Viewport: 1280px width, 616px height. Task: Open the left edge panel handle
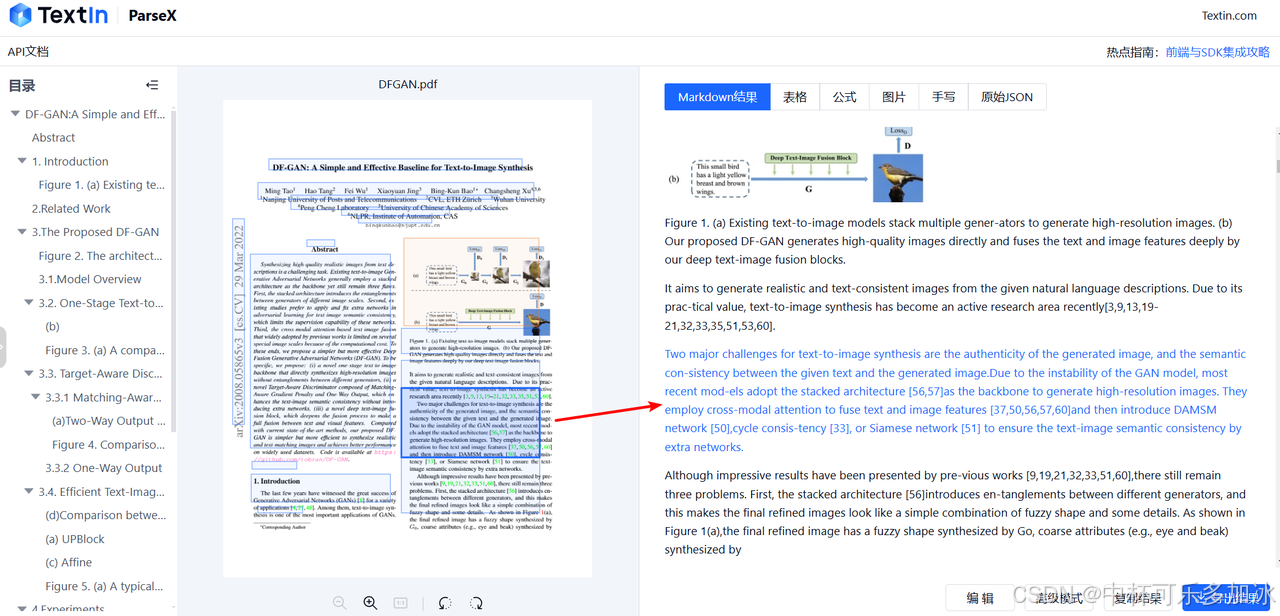point(3,347)
